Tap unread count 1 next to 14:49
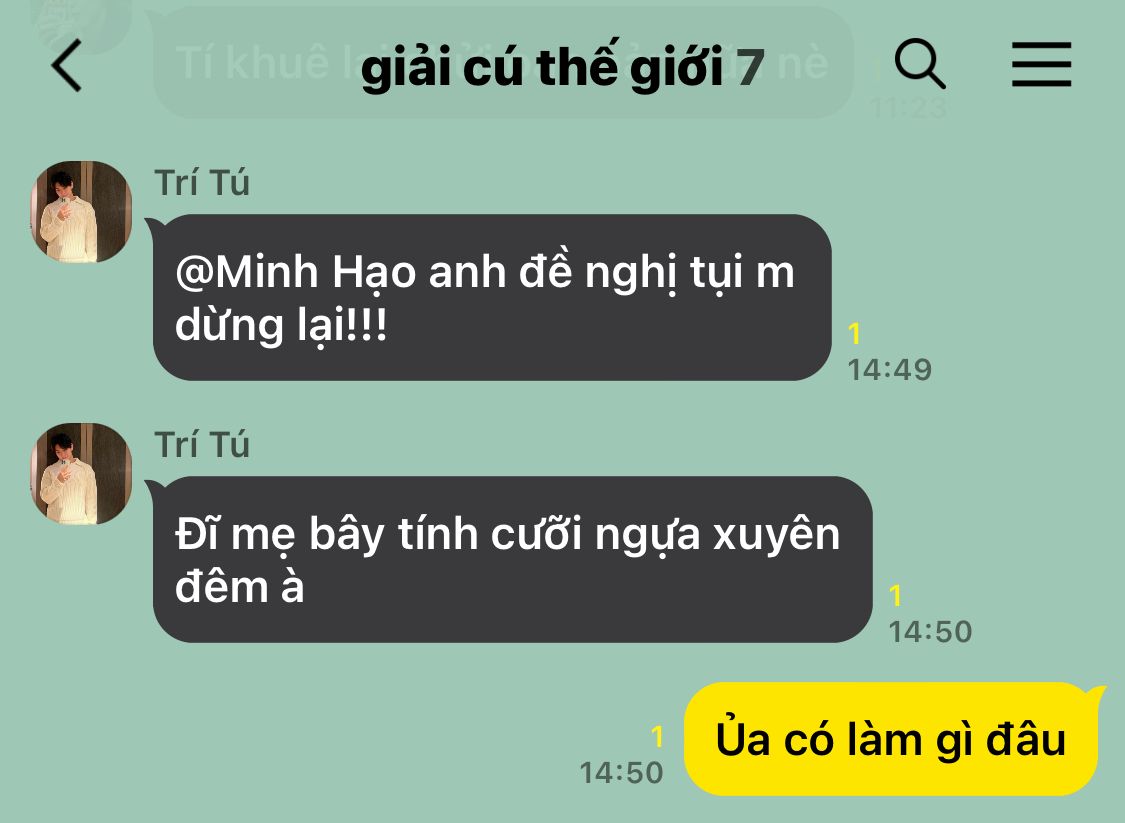This screenshot has height=823, width=1125. coord(854,334)
